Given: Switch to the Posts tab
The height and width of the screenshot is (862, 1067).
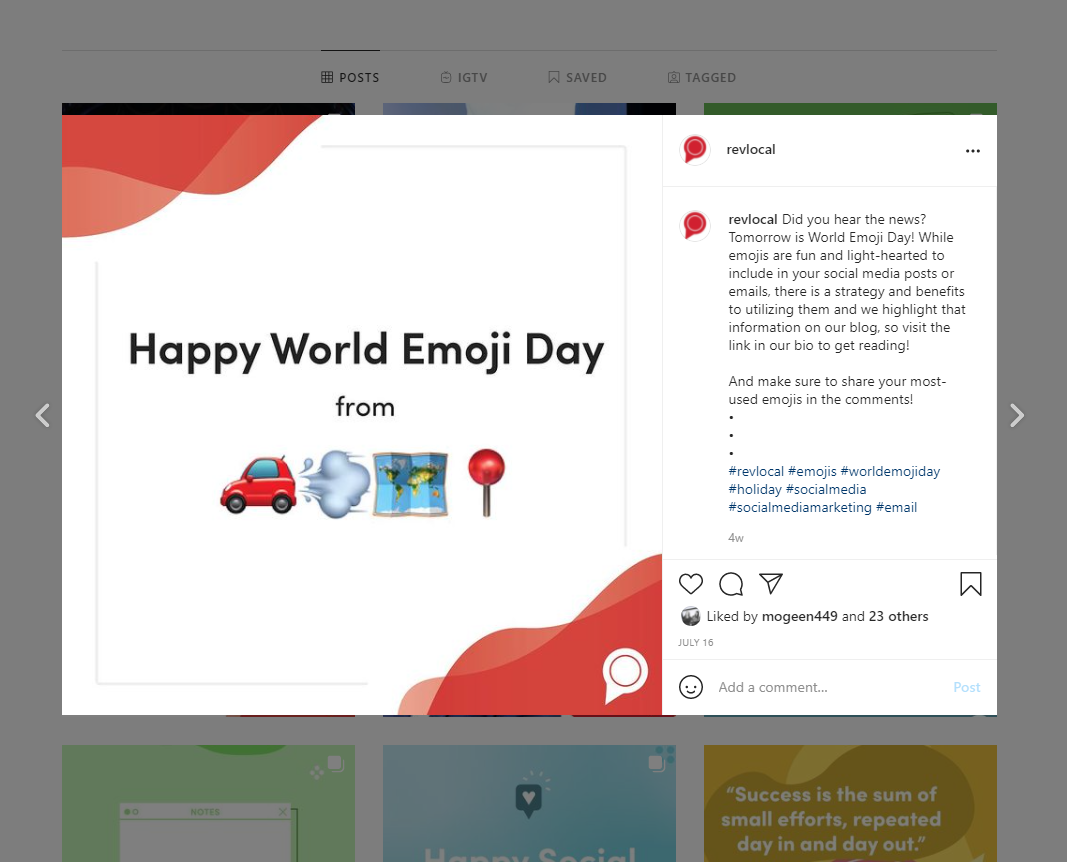Looking at the screenshot, I should [x=350, y=78].
